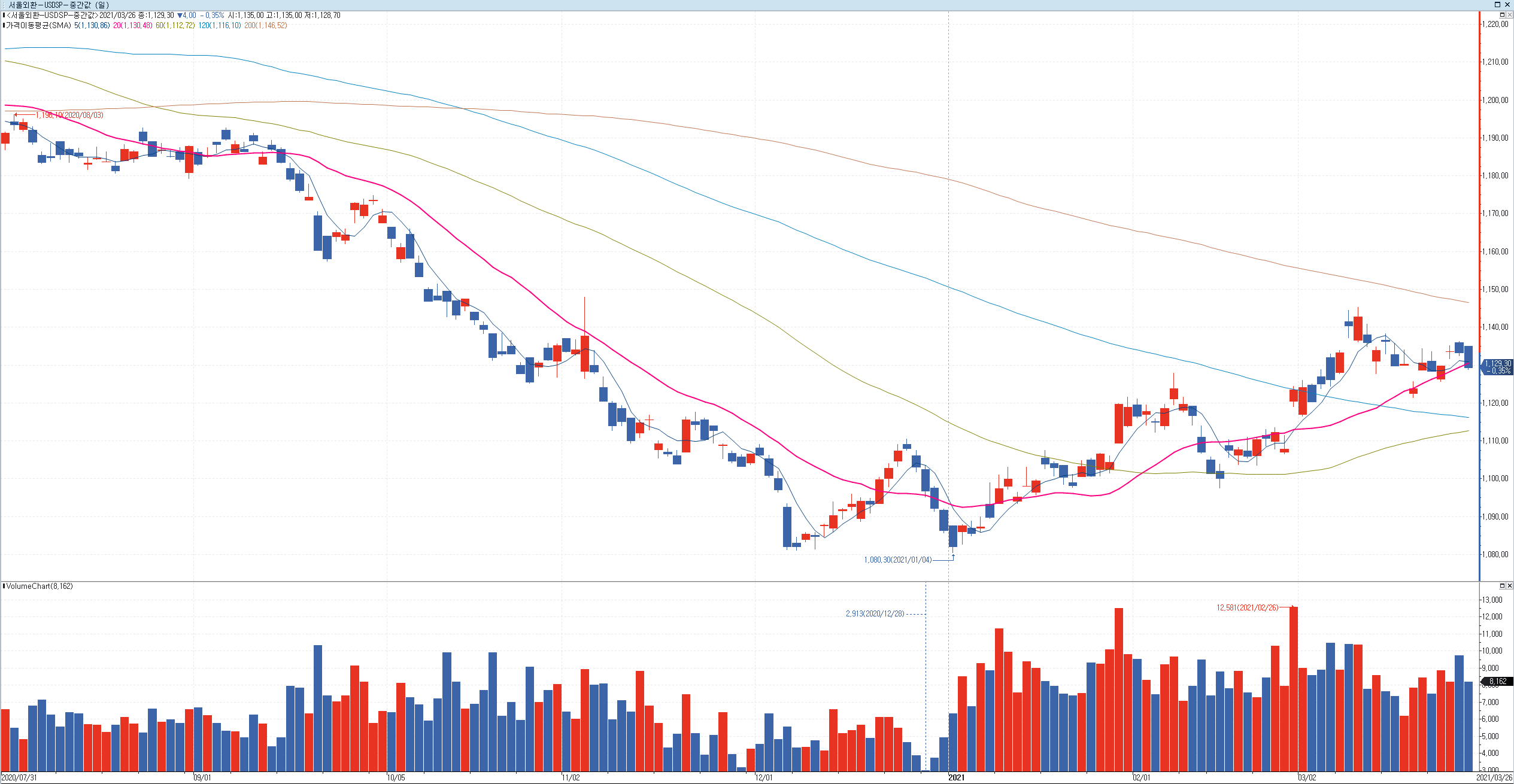This screenshot has width=1514, height=784.
Task: Select the 1,196.10 high price marker label
Action: (x=69, y=115)
